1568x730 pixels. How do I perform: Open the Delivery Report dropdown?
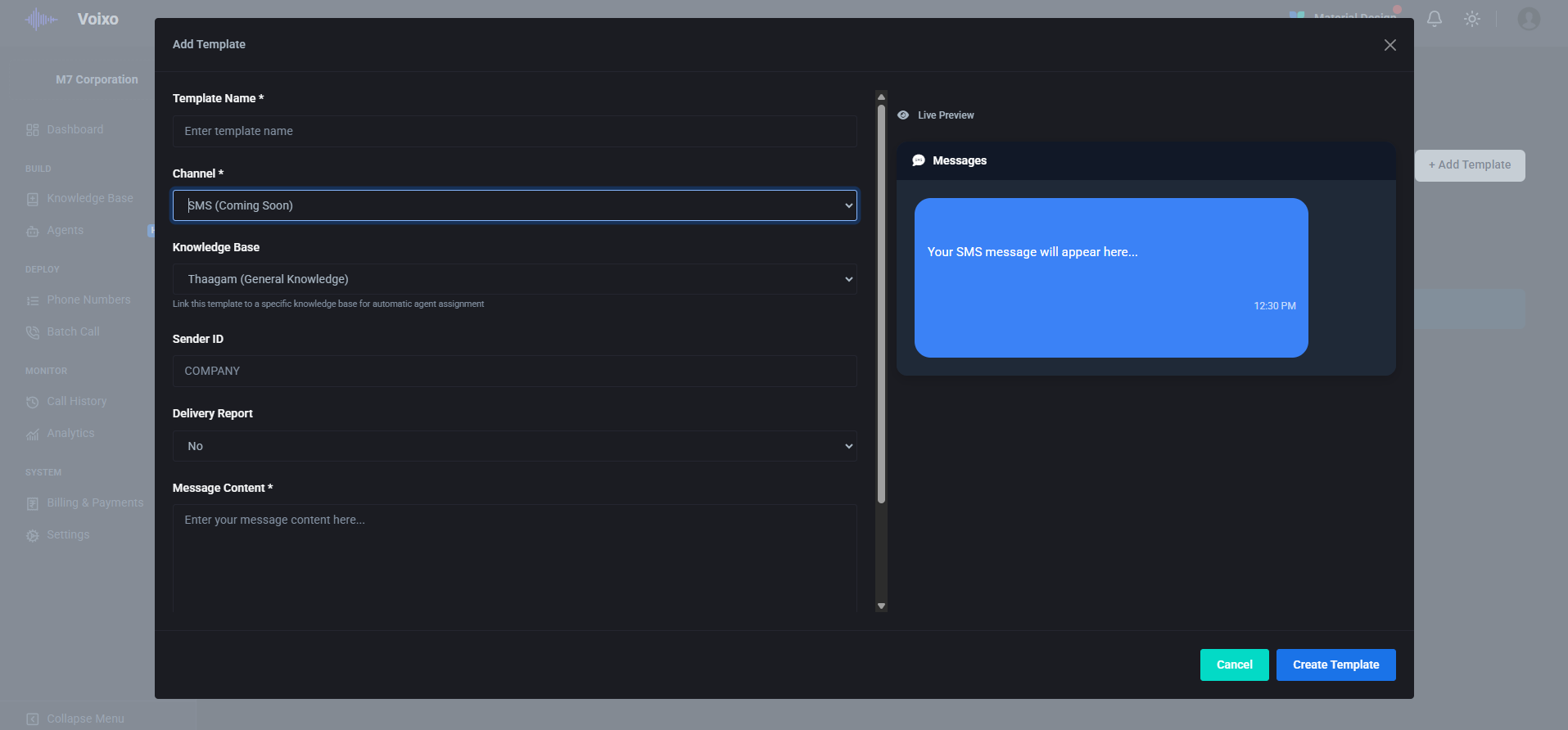point(515,446)
